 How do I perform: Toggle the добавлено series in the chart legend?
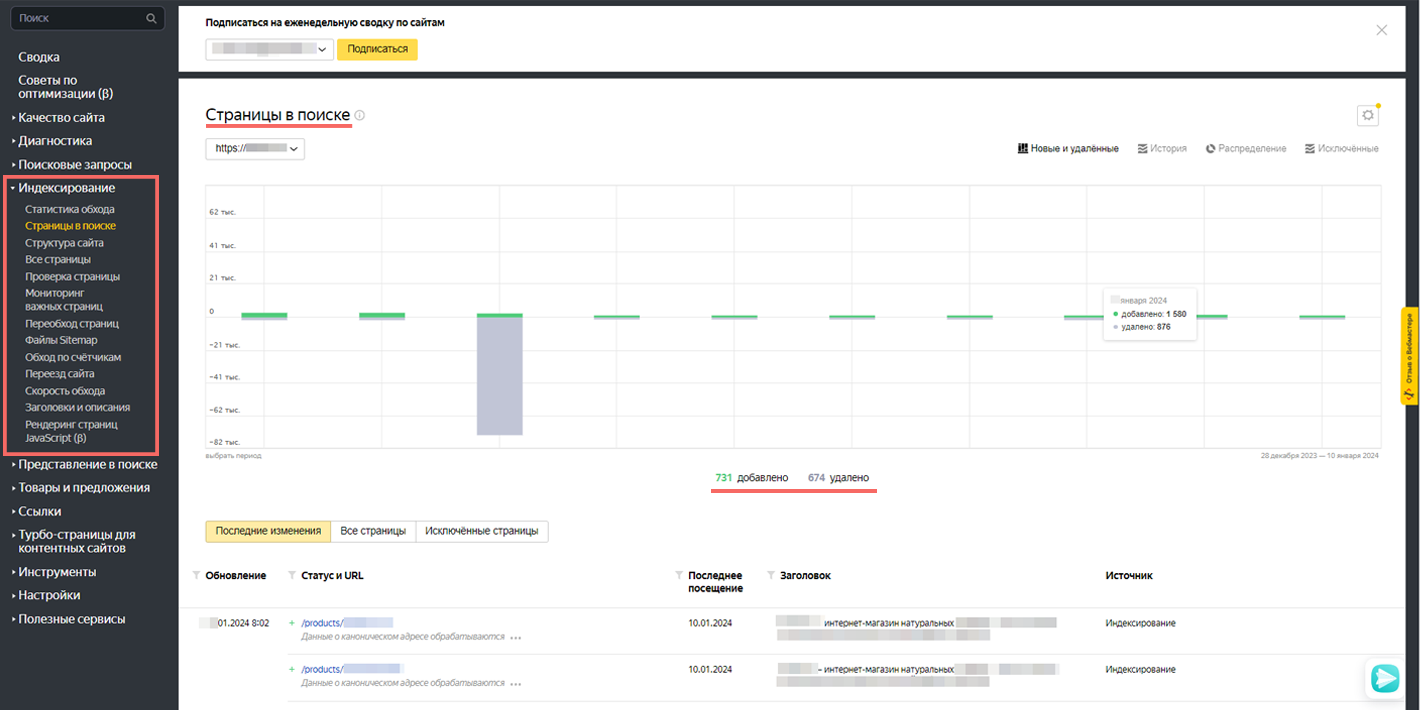pos(751,478)
